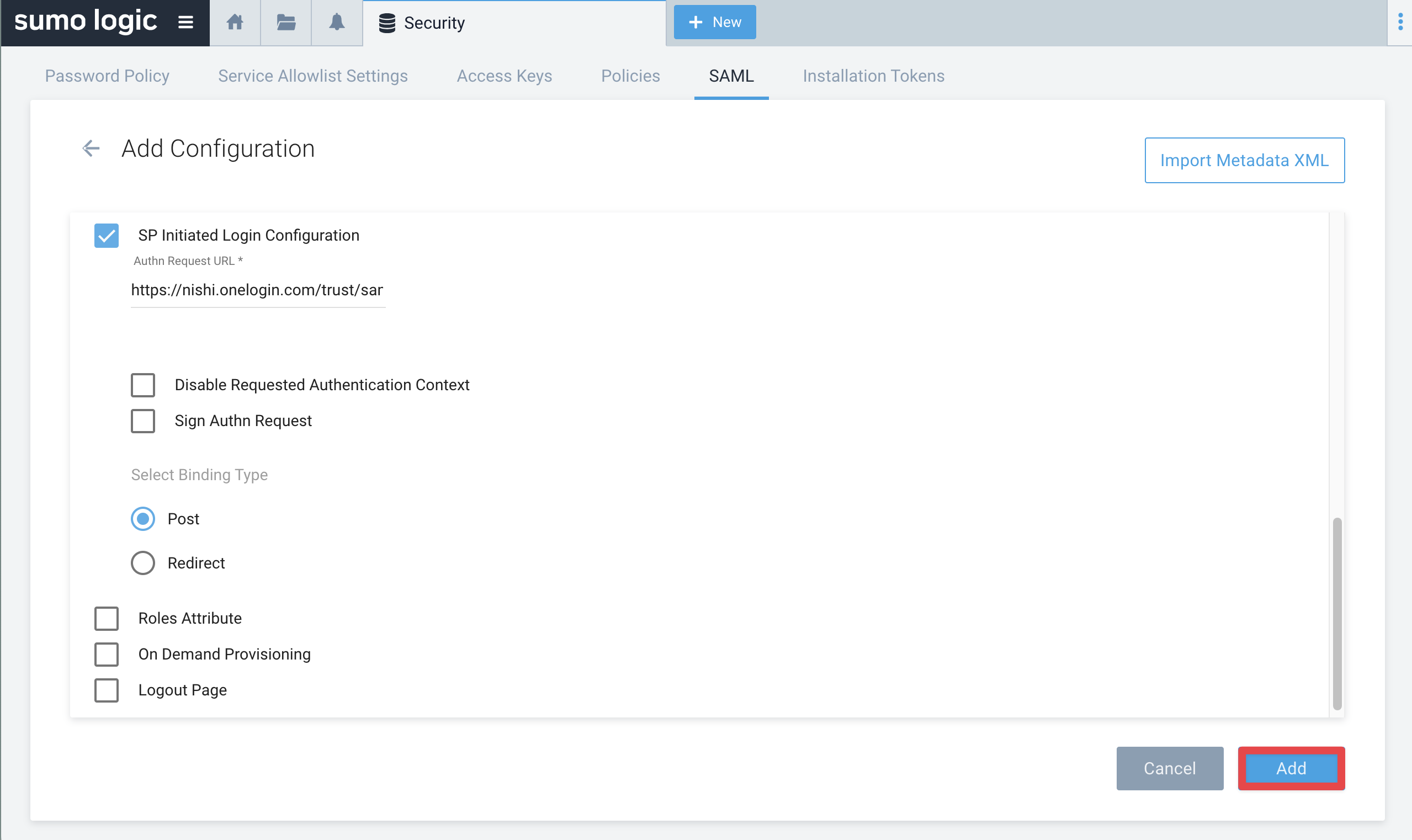
Task: Select the Post binding type
Action: coord(142,519)
